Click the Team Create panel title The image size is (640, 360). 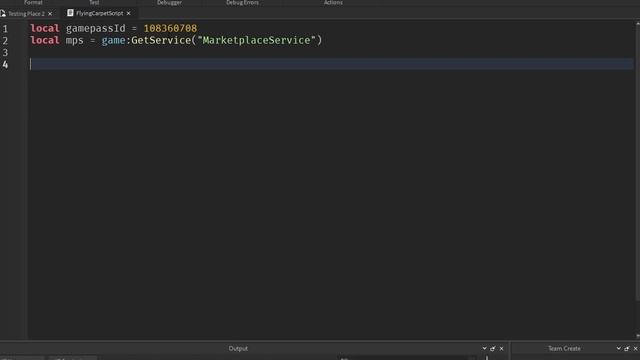point(564,349)
